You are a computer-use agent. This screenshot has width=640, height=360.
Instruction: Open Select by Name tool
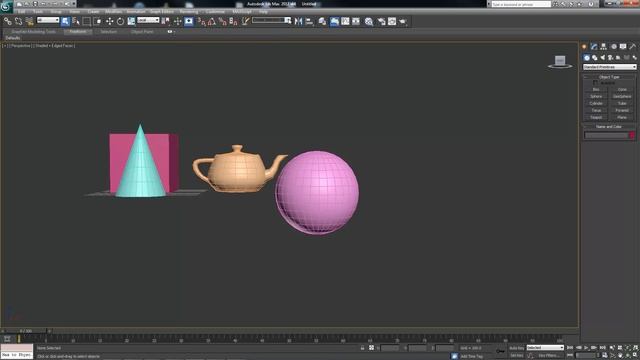click(x=76, y=21)
